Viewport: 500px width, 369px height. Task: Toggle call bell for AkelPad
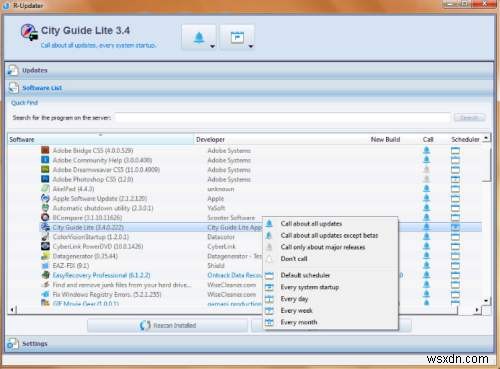point(426,189)
